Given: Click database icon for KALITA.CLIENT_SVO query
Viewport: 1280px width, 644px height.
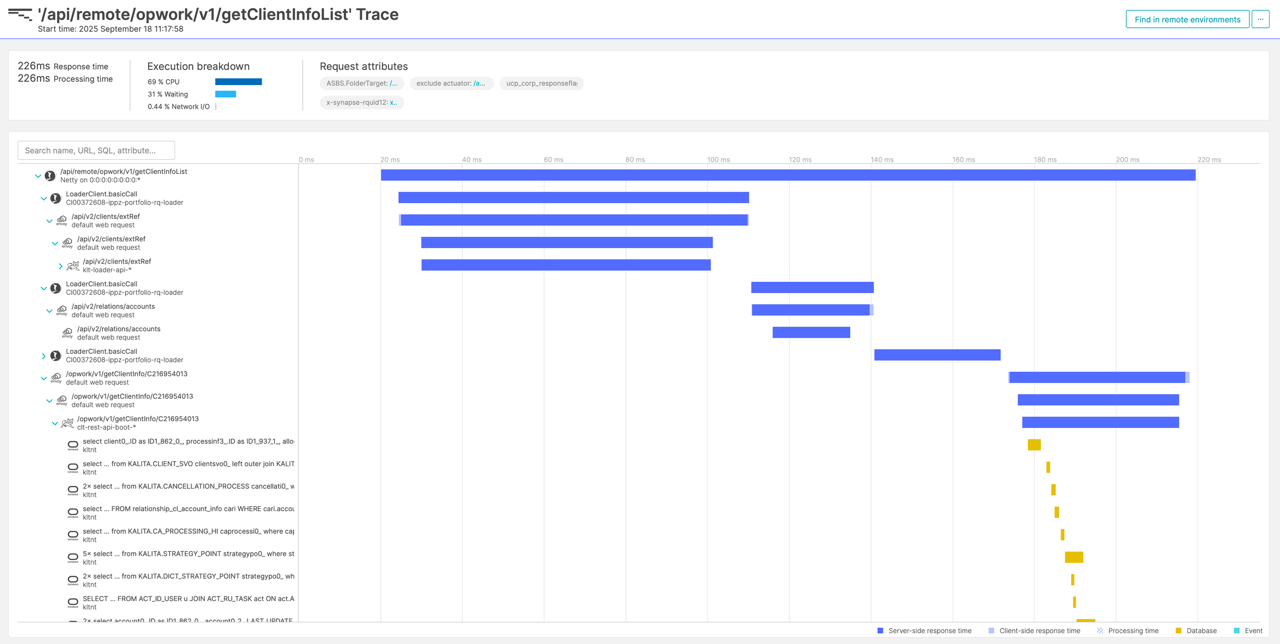Looking at the screenshot, I should pyautogui.click(x=73, y=468).
